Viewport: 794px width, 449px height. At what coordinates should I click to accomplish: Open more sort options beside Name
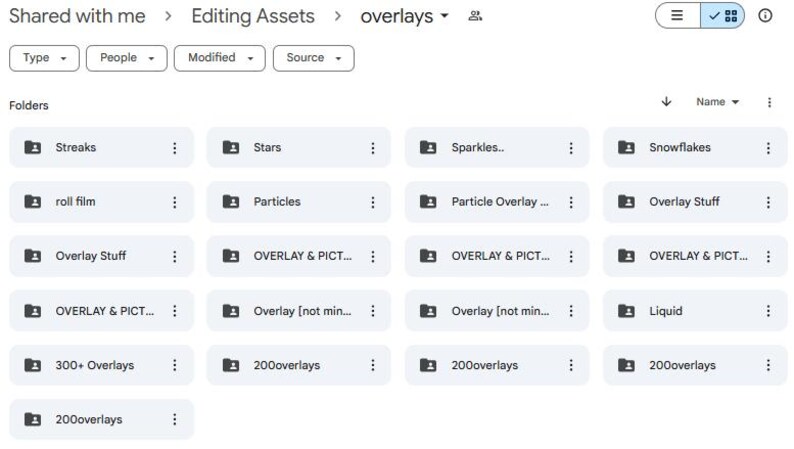point(769,103)
